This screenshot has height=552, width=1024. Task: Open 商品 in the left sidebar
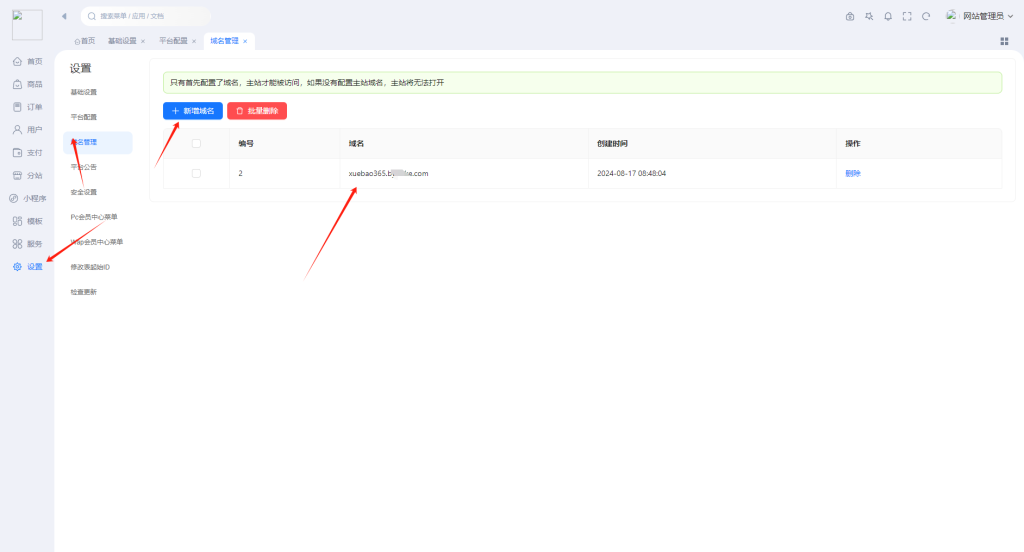coord(28,84)
